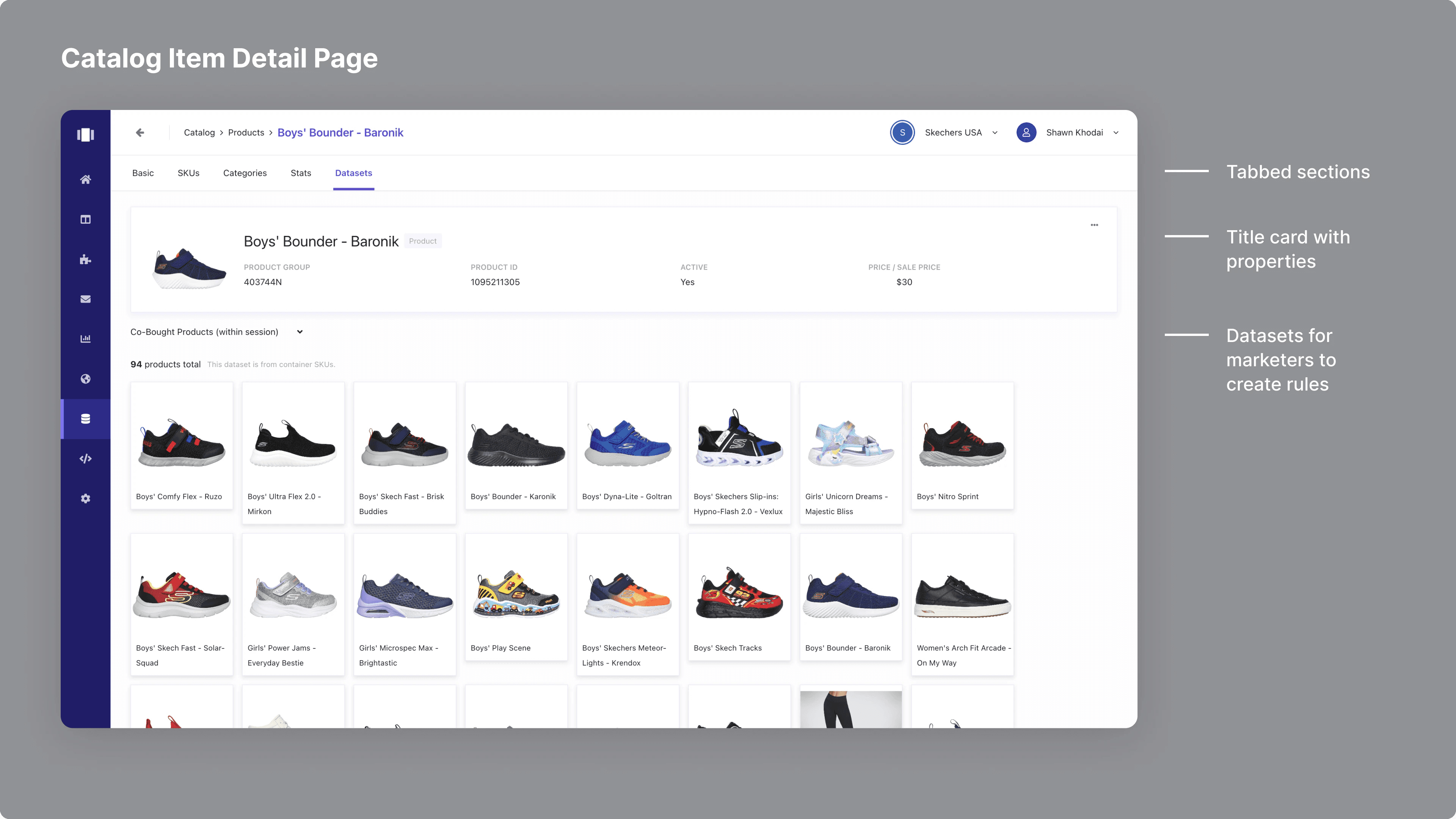Click the Shawn Khodai user name

(1075, 132)
